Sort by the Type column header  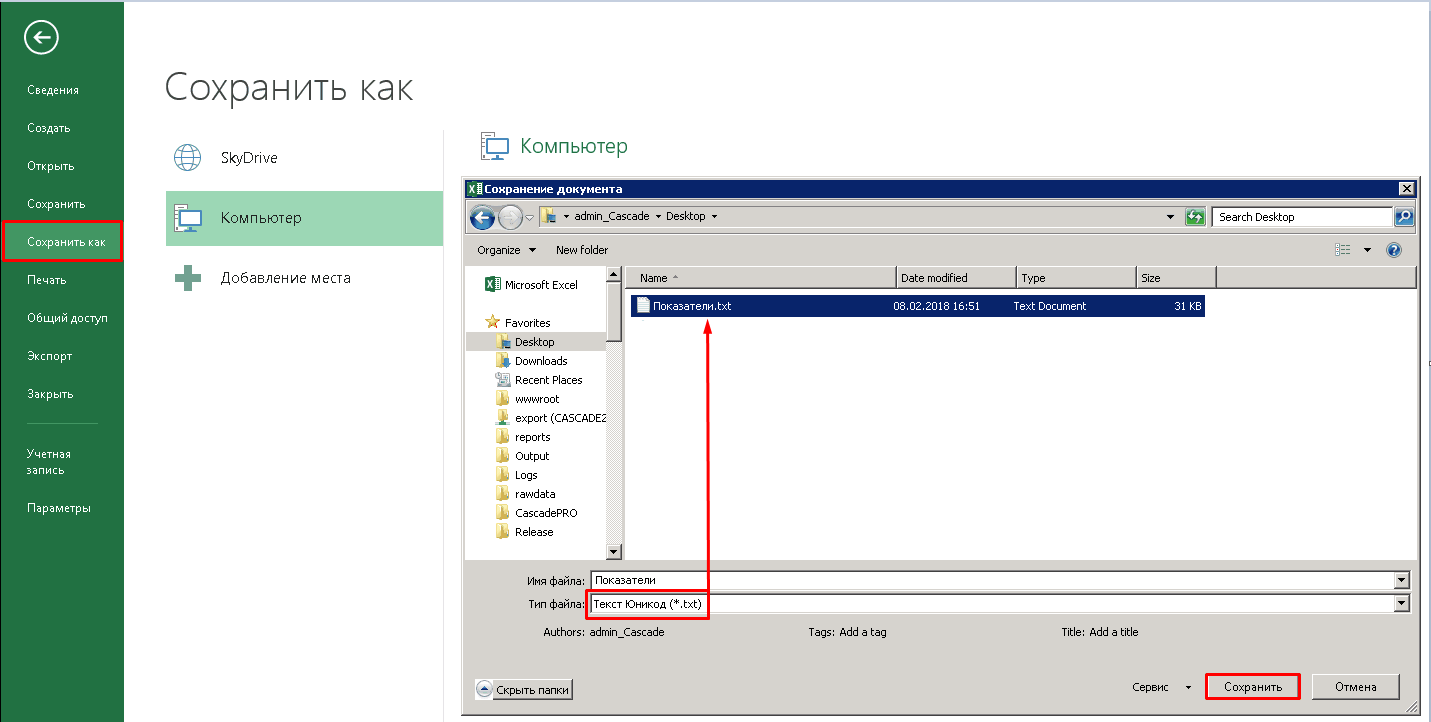click(1076, 278)
